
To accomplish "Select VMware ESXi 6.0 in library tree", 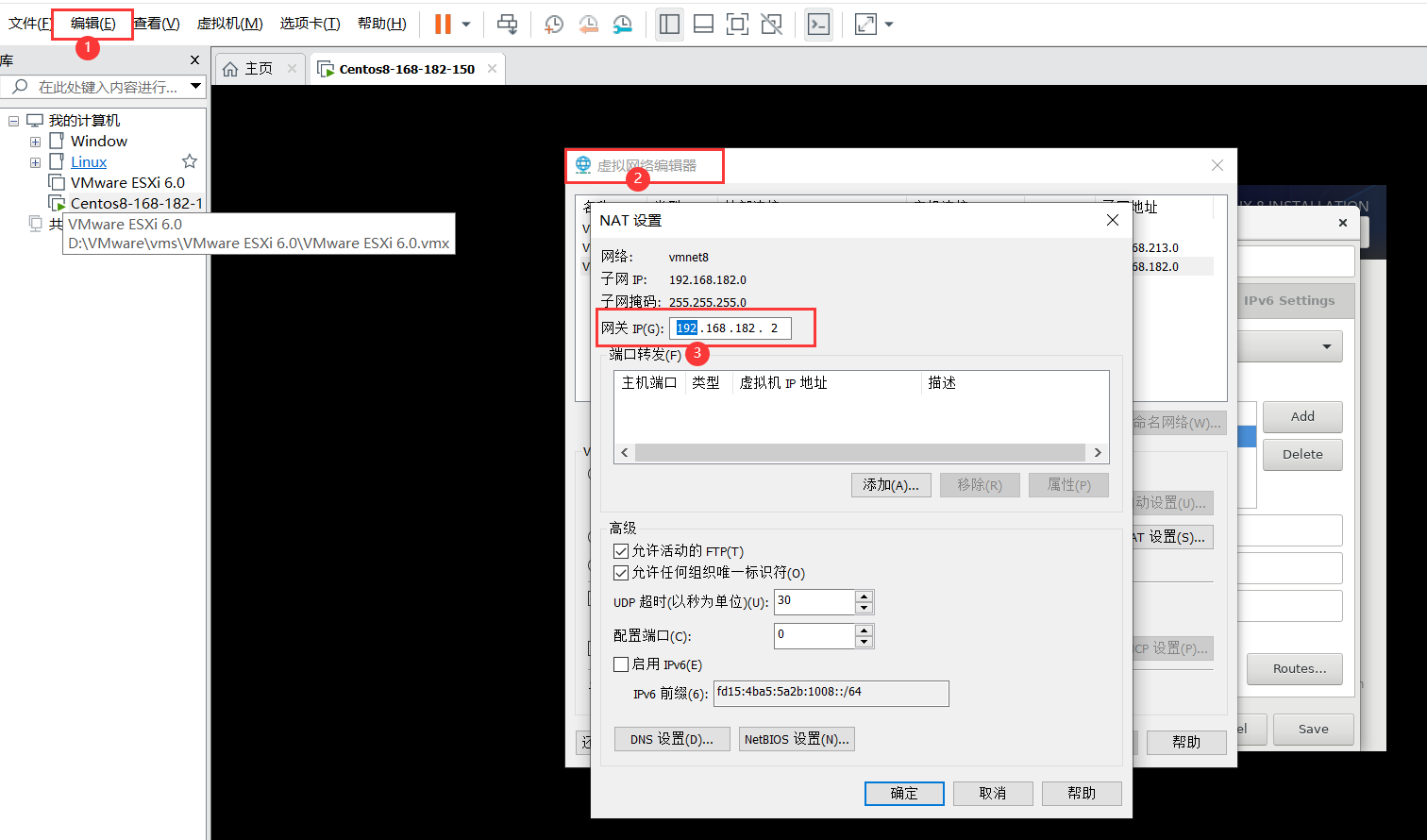I will 127,183.
